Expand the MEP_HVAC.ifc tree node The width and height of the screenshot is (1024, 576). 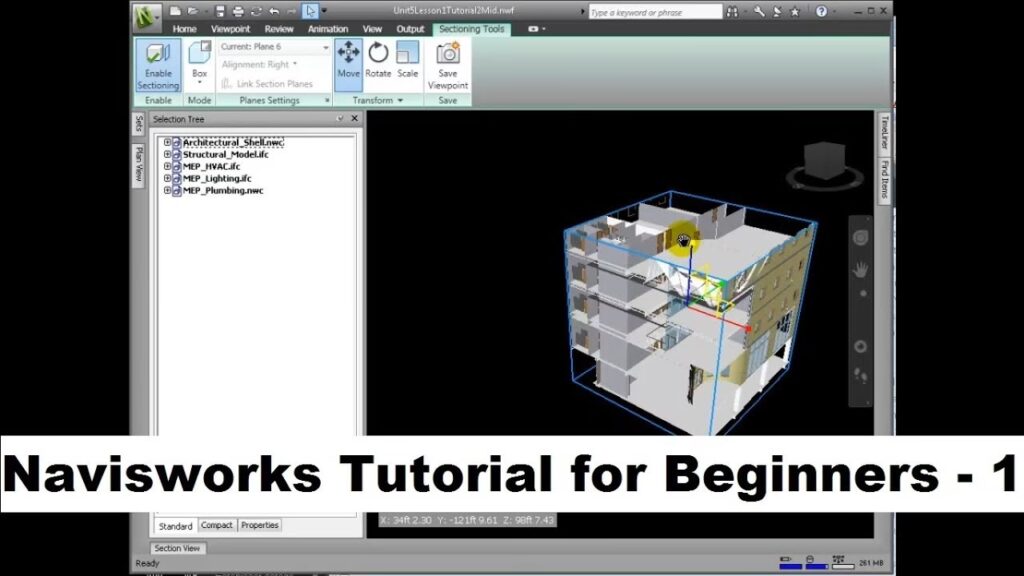[x=167, y=166]
